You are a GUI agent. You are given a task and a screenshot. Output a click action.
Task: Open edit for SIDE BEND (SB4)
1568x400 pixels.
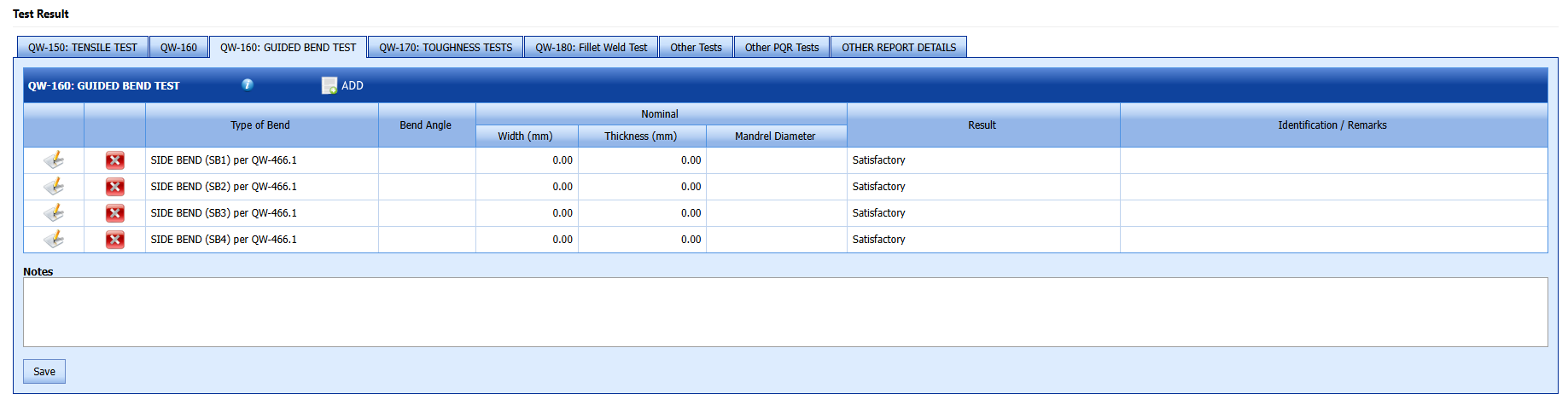[x=54, y=240]
